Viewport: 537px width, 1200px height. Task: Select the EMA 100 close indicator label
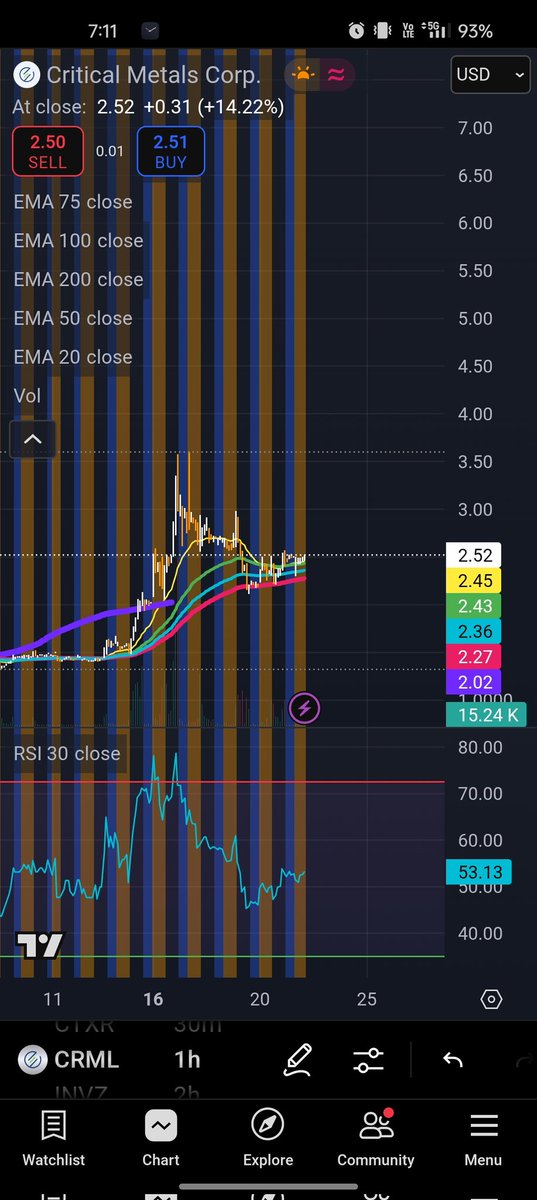point(78,241)
